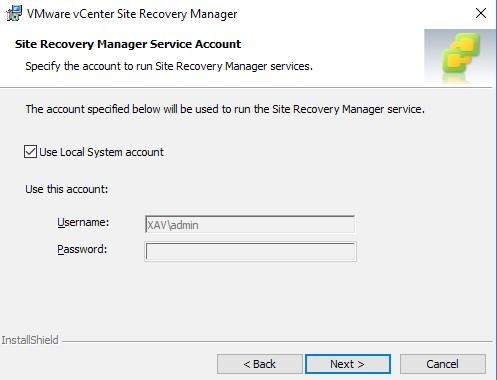Click the 'VMware vCenter Site Recovery Manager' window title
This screenshot has height=380, width=497.
(x=132, y=14)
